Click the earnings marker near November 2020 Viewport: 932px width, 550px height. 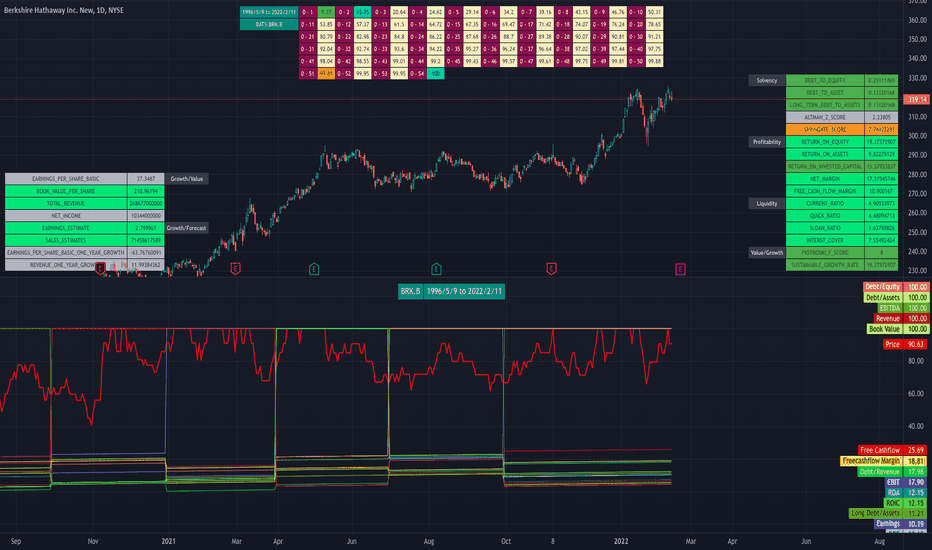tap(100, 269)
